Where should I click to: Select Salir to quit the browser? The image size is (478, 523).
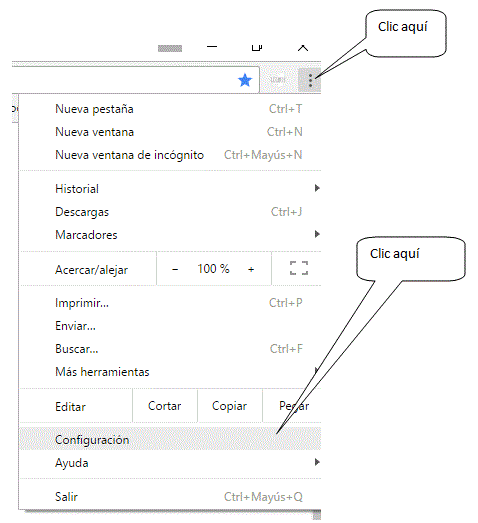170,497
